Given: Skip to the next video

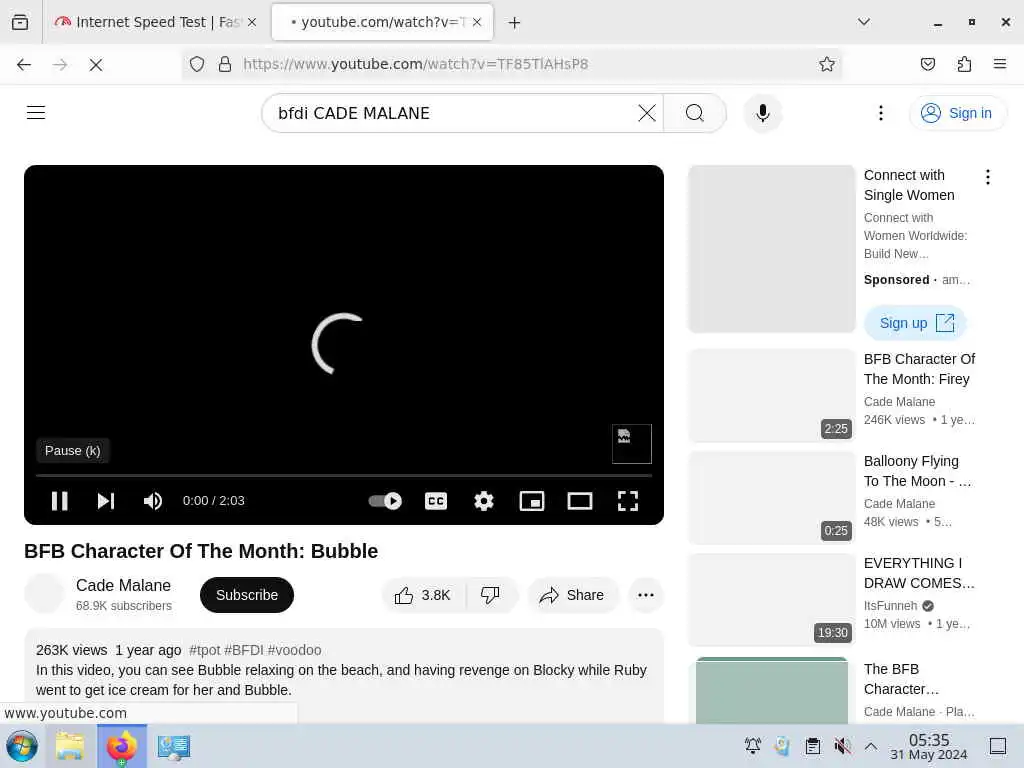Looking at the screenshot, I should coord(106,501).
